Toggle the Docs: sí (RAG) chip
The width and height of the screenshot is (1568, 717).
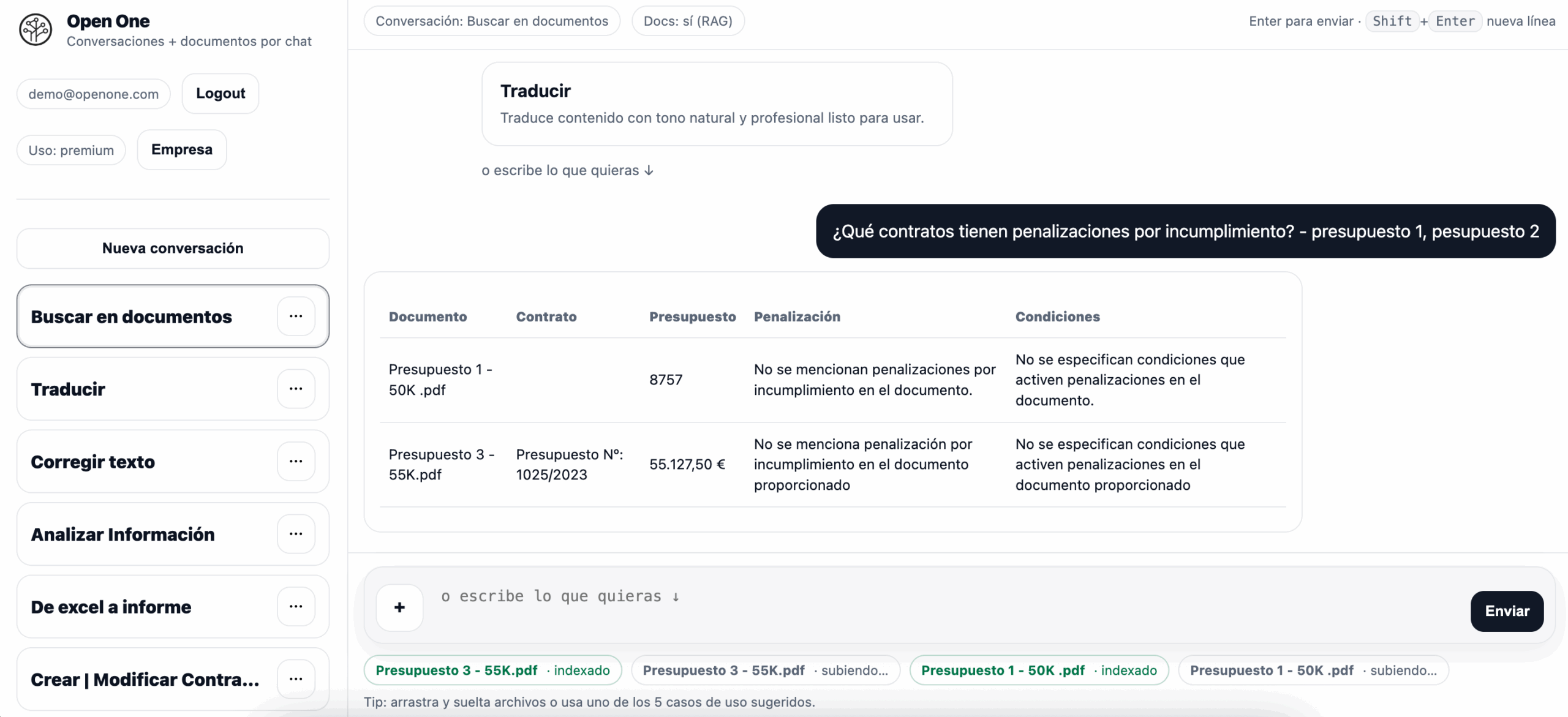[x=688, y=21]
